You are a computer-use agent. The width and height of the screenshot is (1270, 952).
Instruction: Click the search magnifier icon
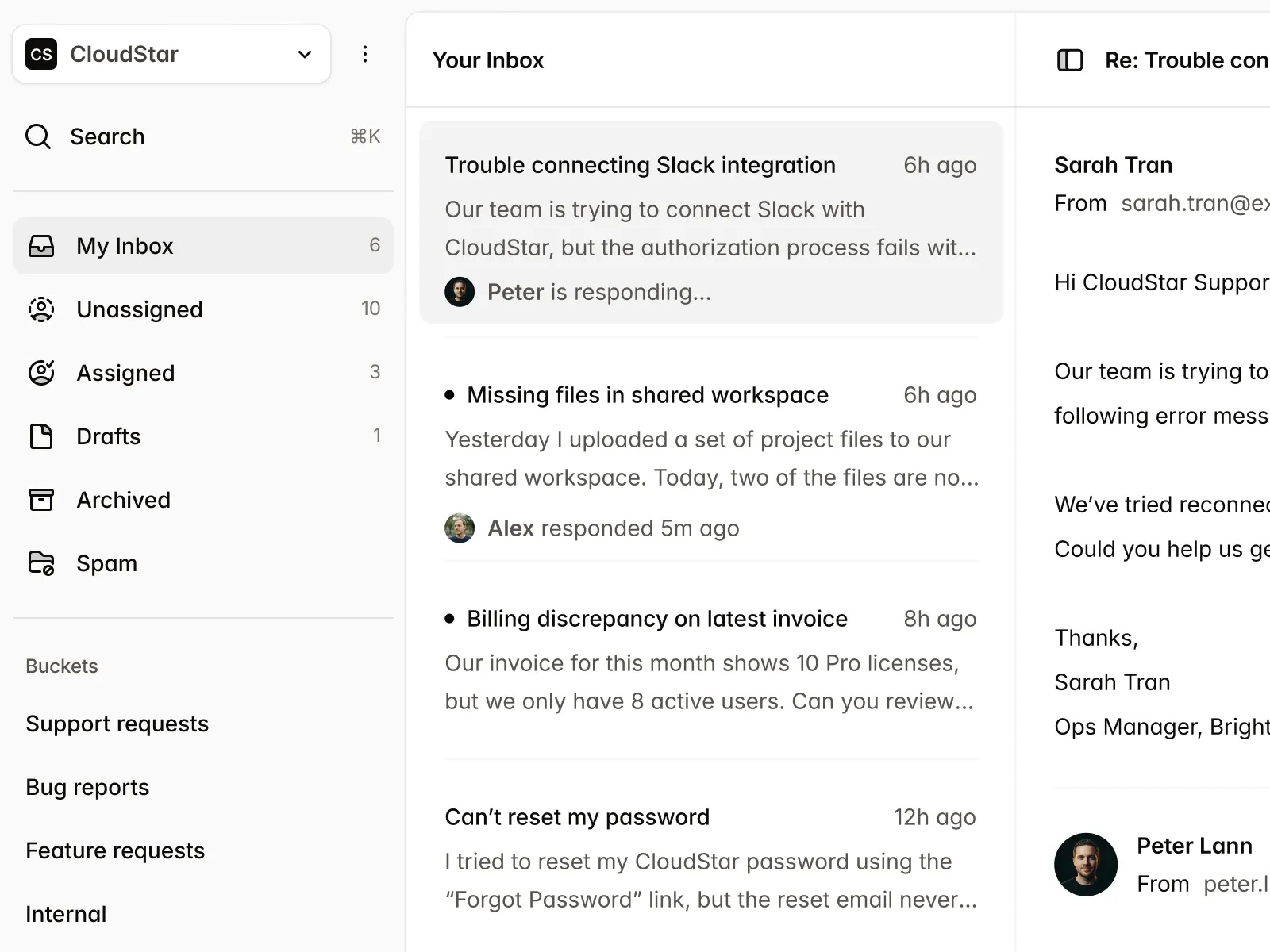pos(38,136)
